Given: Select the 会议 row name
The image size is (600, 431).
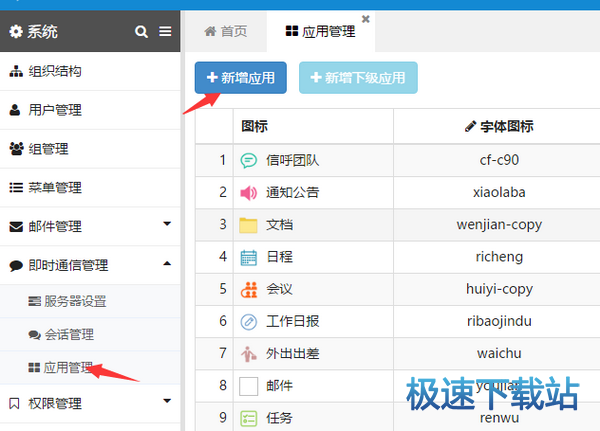Looking at the screenshot, I should click(280, 289).
